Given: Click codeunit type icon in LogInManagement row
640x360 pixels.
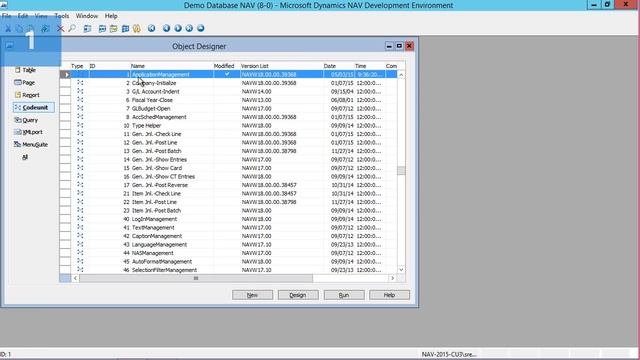Looking at the screenshot, I should click(x=80, y=219).
